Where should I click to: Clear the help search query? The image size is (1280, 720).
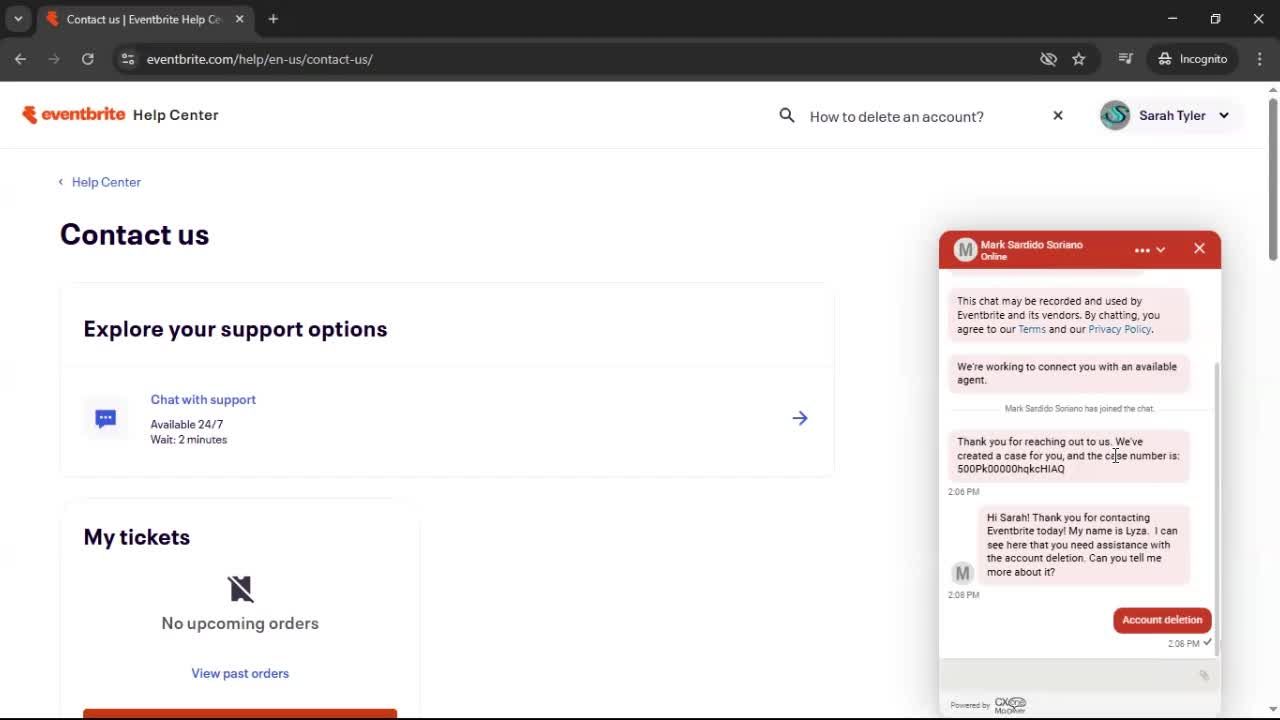tap(1058, 116)
